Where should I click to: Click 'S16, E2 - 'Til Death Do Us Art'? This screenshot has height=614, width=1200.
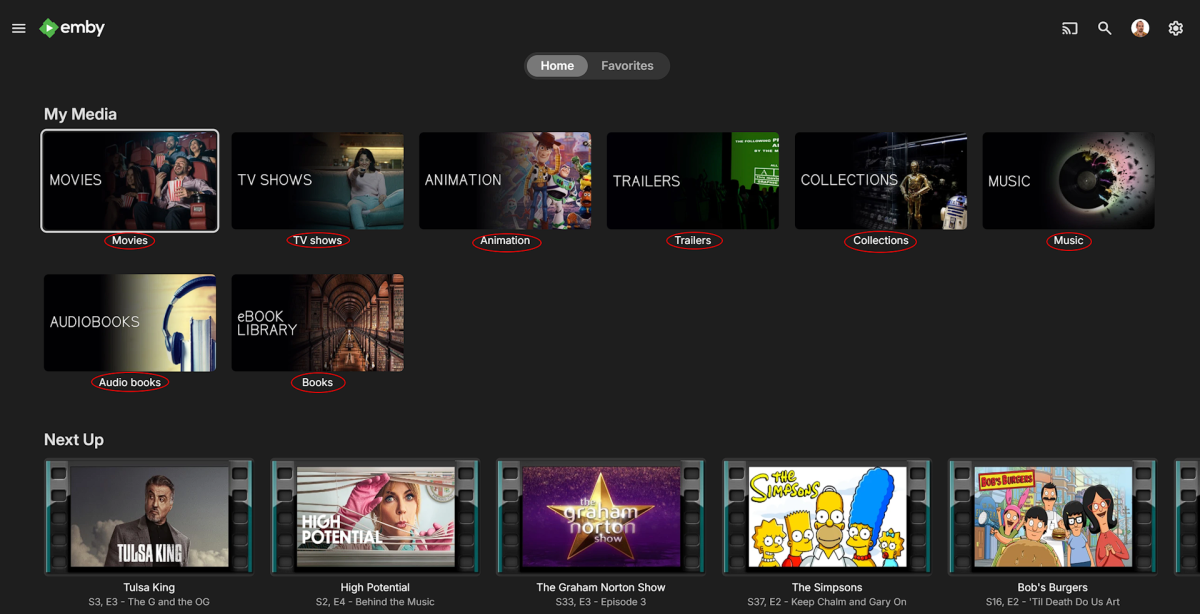[1053, 603]
